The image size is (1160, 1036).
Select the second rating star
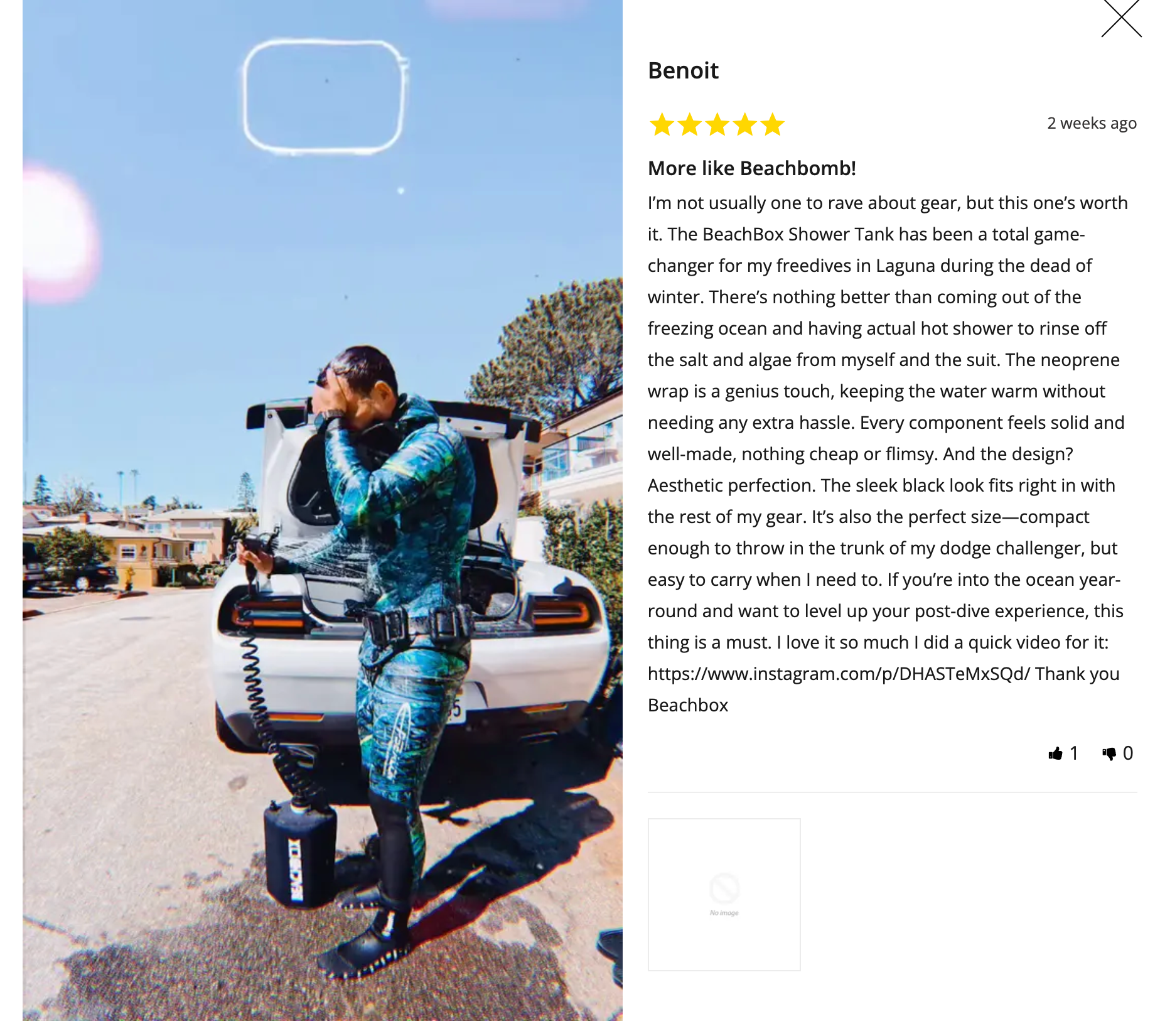(x=689, y=124)
